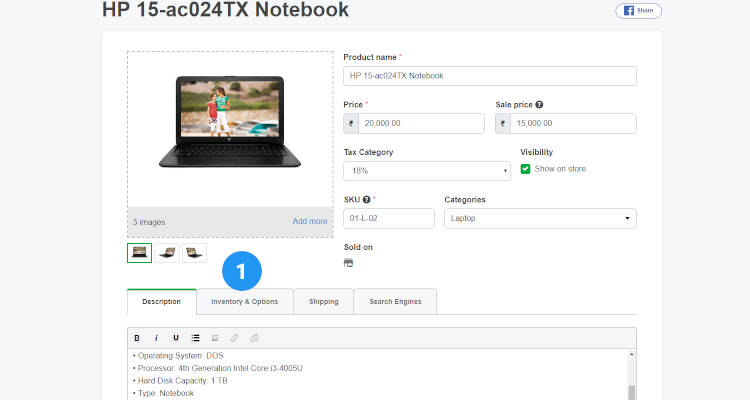Toggle underline formatting in editor toolbar
Screen dimensions: 750x400
(x=176, y=338)
